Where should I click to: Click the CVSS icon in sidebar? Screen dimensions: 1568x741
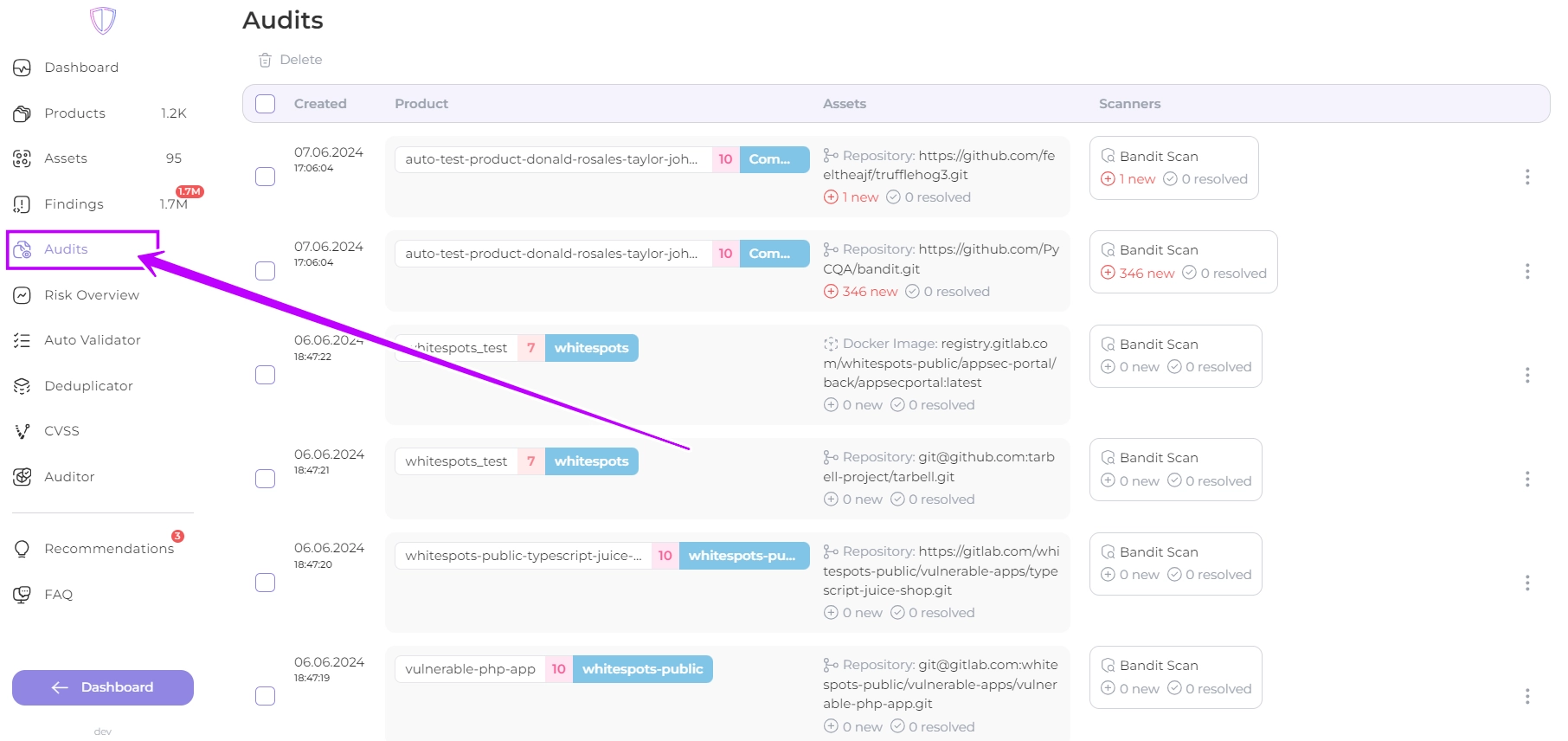[22, 431]
